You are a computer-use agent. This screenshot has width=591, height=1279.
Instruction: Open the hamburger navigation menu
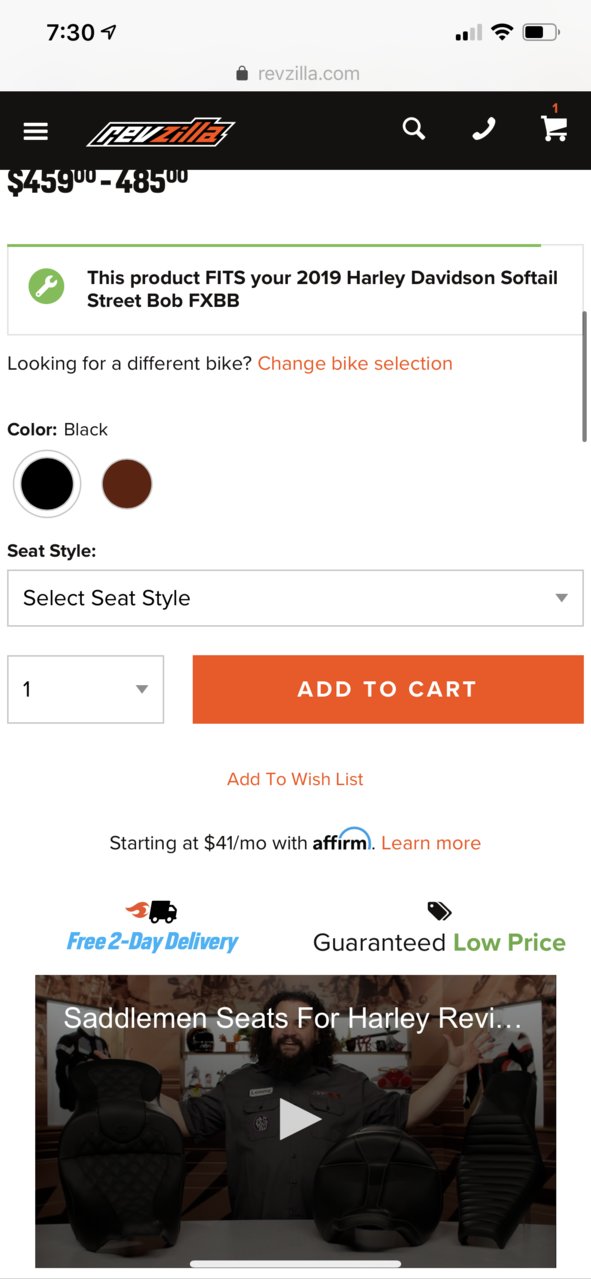point(36,131)
